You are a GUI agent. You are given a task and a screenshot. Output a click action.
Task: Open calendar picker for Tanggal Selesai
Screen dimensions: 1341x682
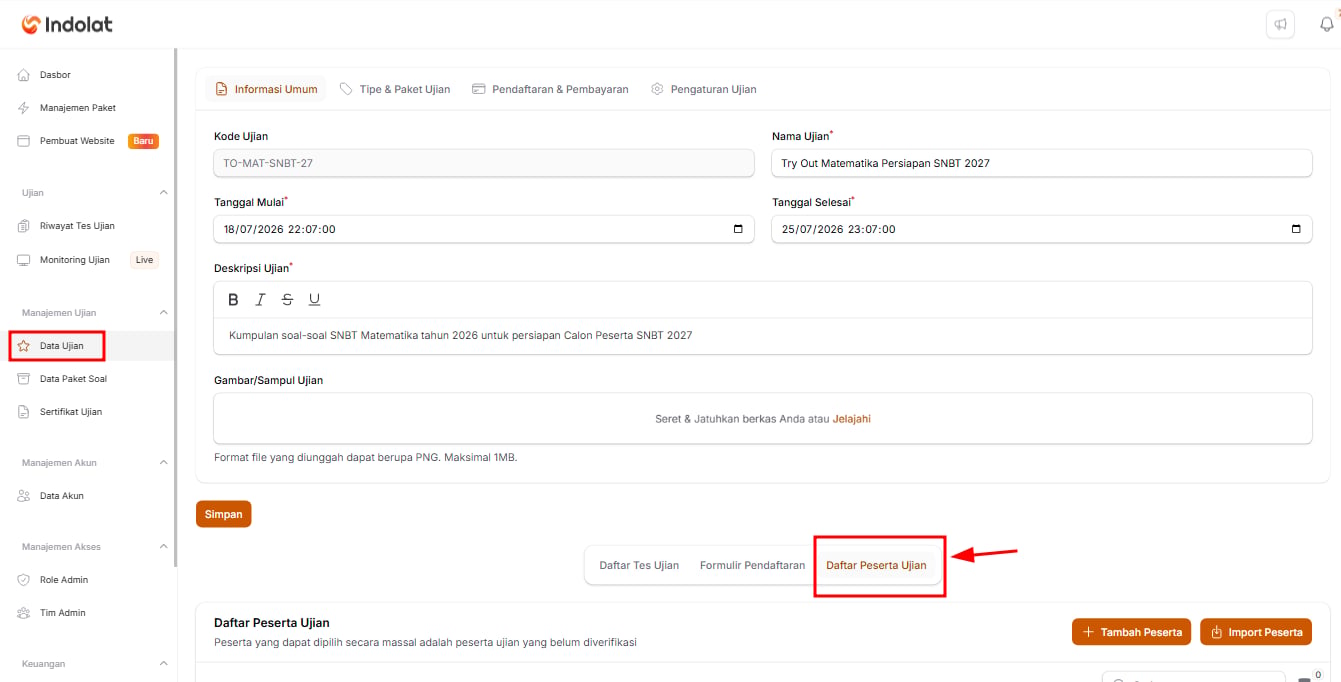pyautogui.click(x=1296, y=229)
